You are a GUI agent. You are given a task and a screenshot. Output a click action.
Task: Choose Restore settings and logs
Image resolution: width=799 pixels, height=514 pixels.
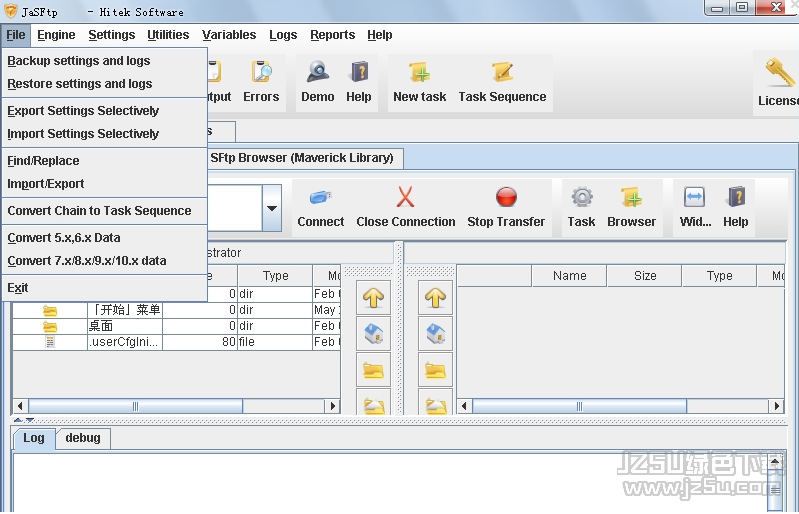click(104, 84)
